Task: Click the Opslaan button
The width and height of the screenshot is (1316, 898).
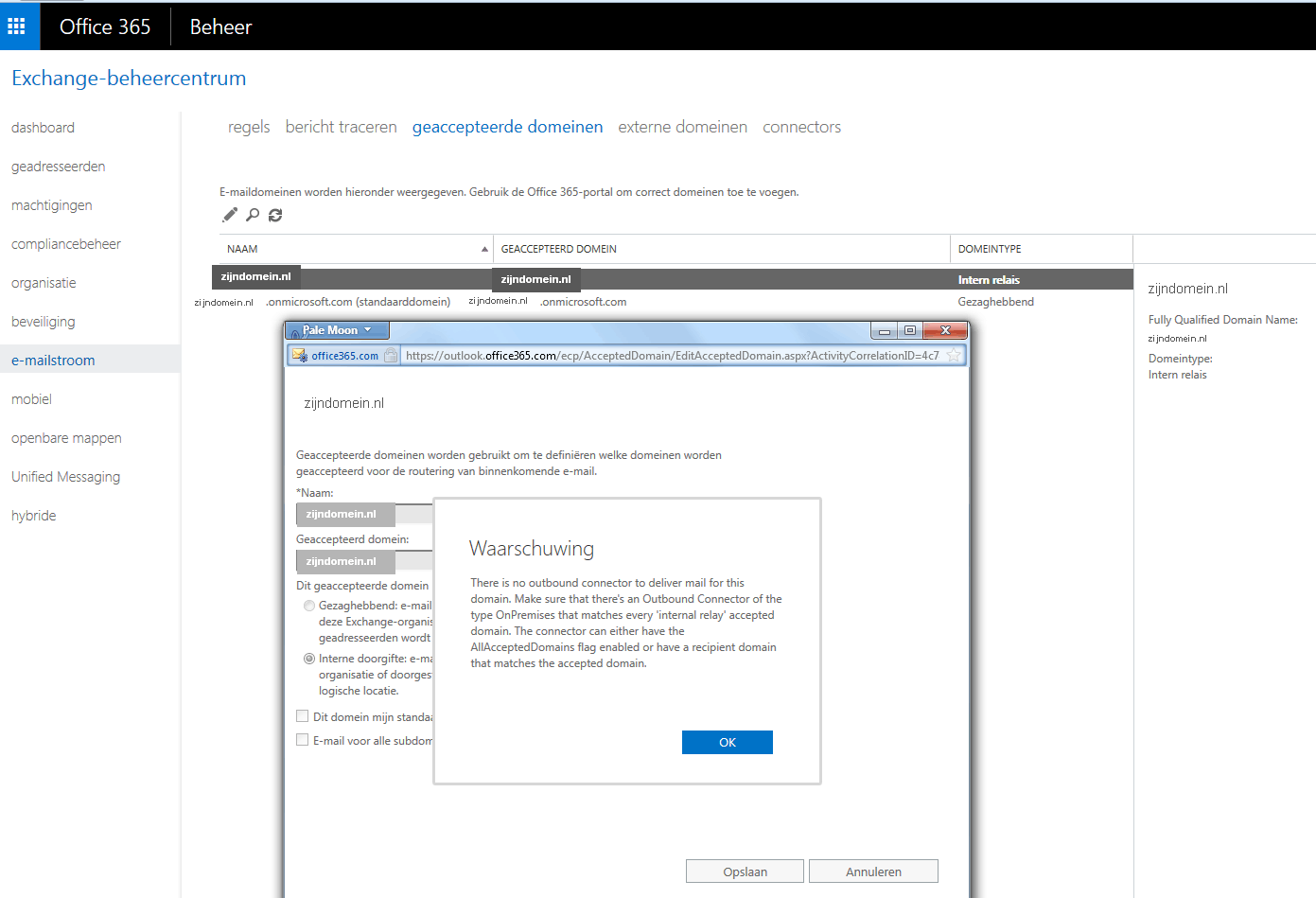Action: point(745,872)
